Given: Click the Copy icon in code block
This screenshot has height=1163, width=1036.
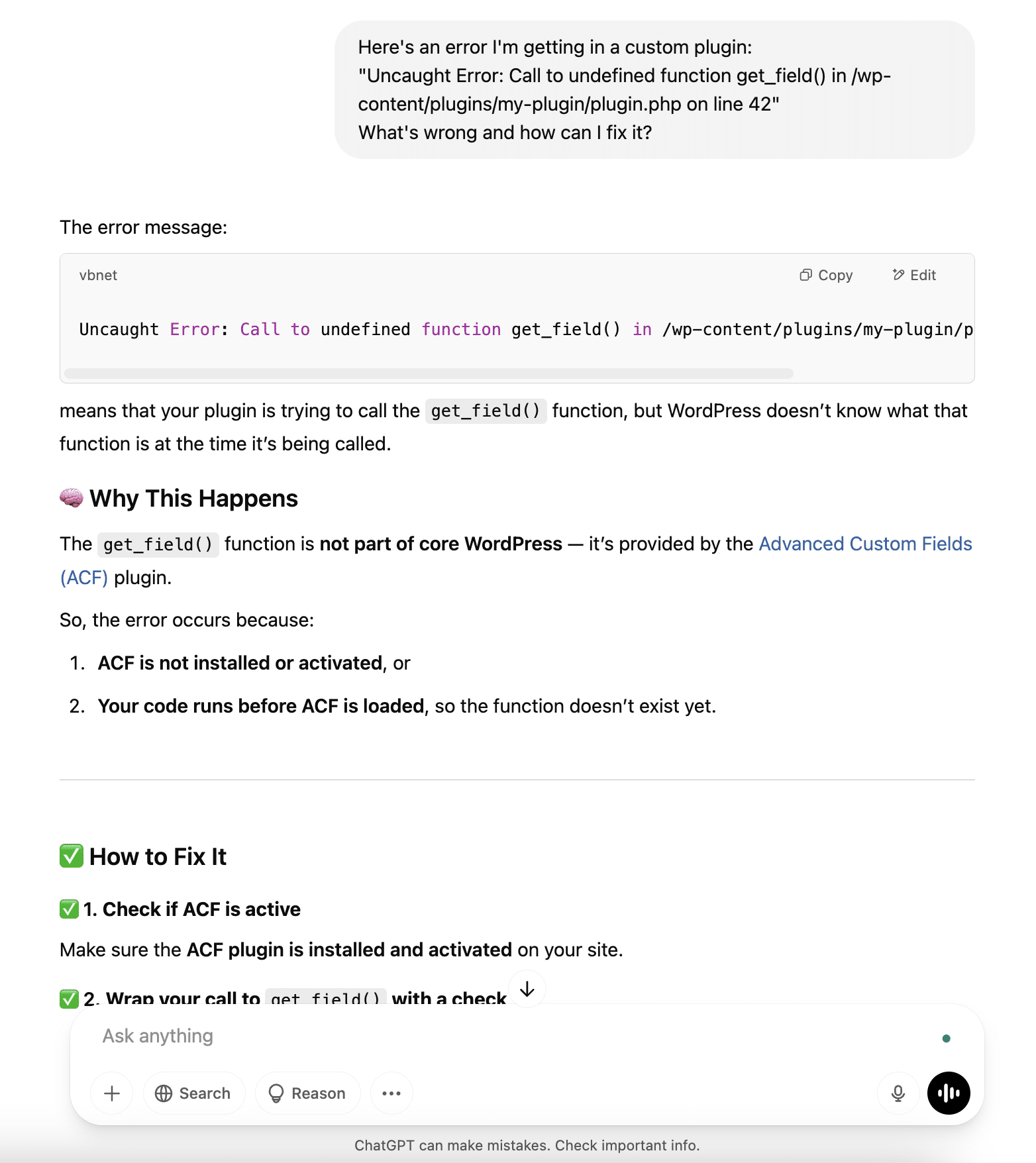Looking at the screenshot, I should coord(805,275).
